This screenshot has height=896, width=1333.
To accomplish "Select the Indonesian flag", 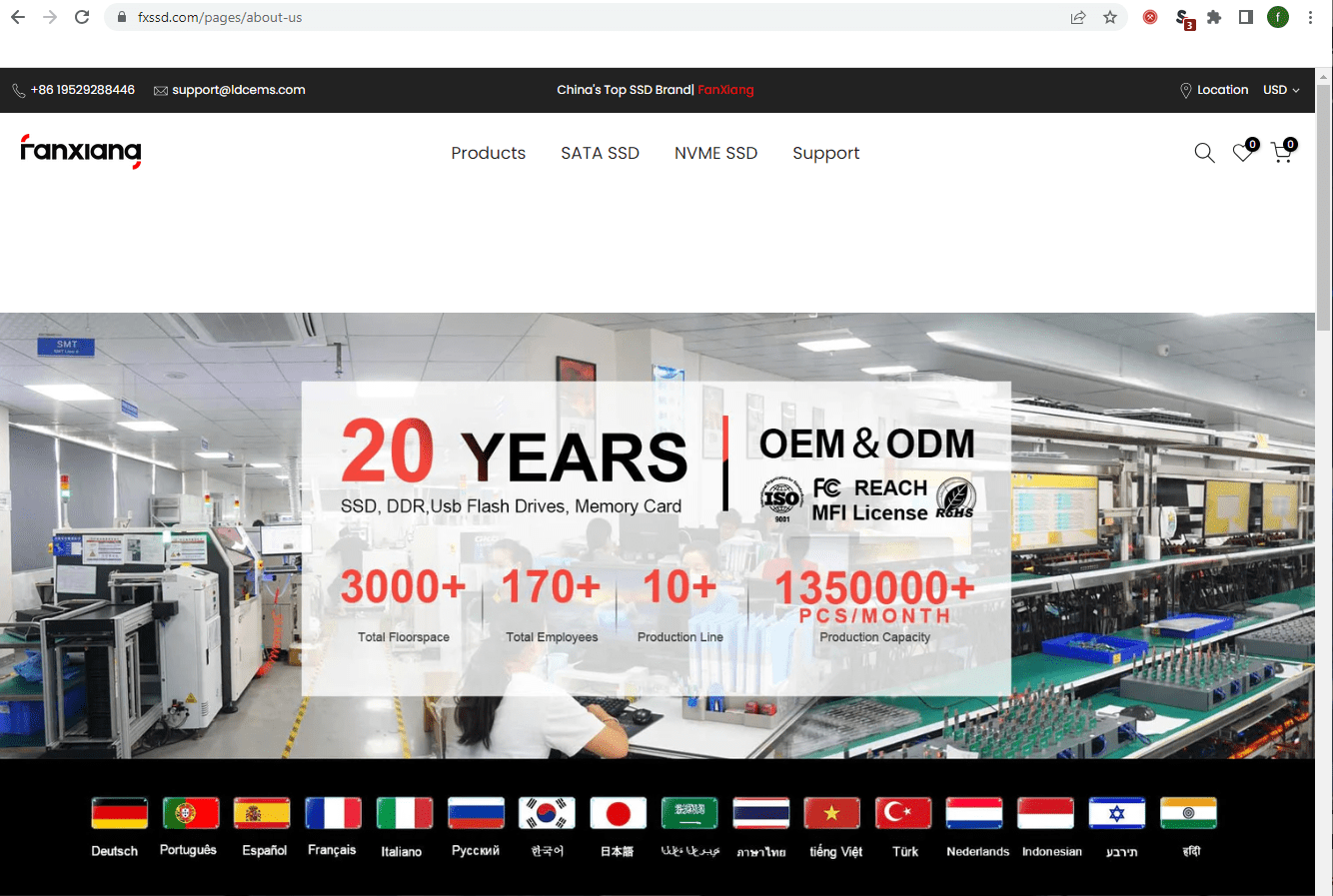I will click(1046, 813).
